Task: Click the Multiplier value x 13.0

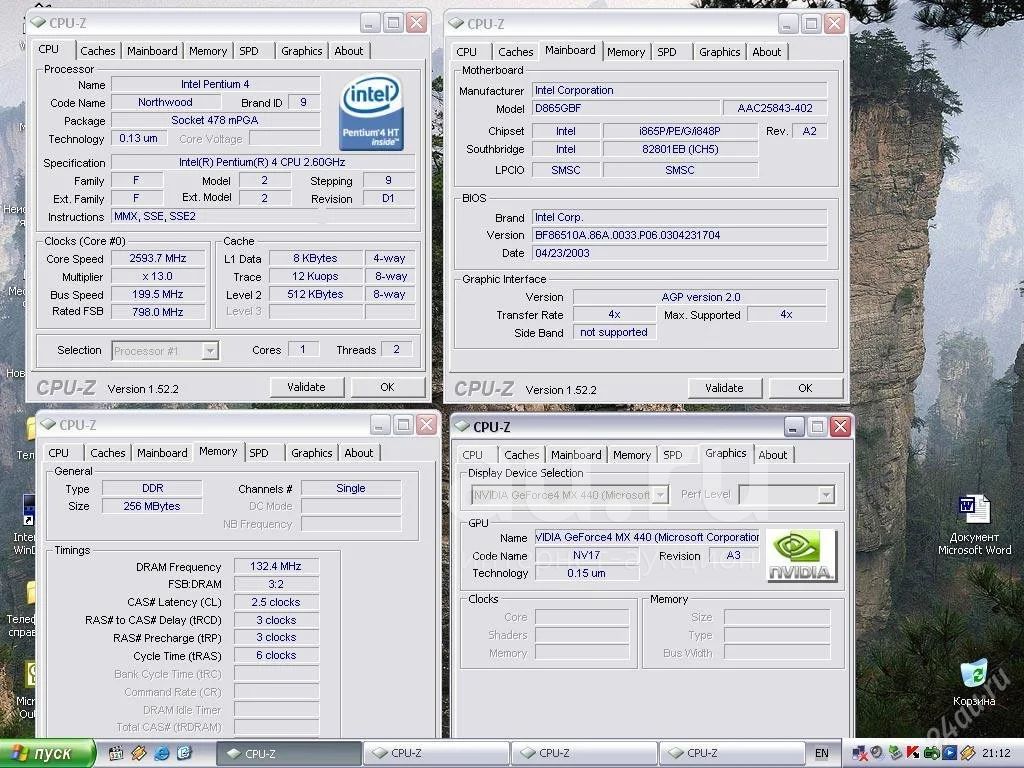Action: (x=157, y=276)
